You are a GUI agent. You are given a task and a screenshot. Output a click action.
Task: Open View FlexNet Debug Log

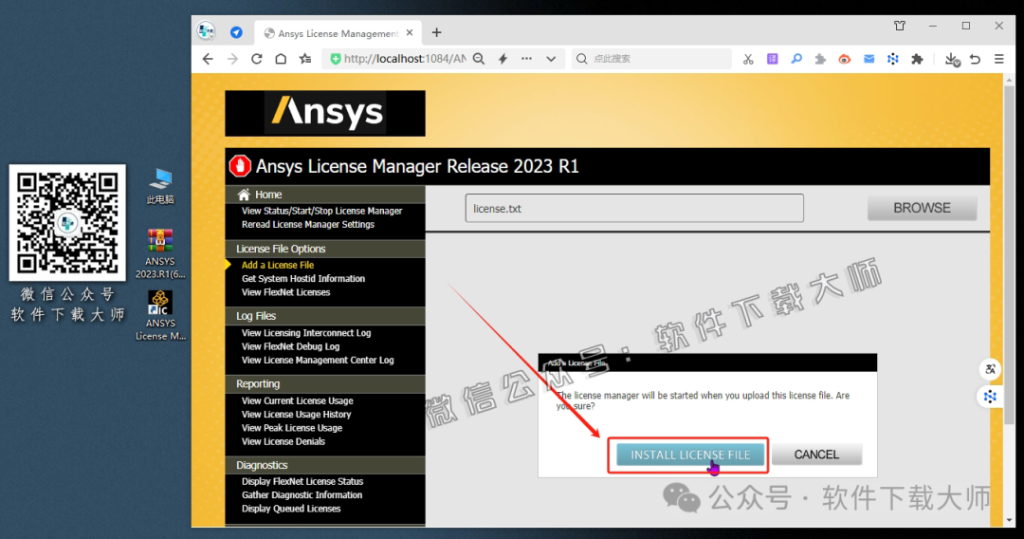(x=290, y=347)
